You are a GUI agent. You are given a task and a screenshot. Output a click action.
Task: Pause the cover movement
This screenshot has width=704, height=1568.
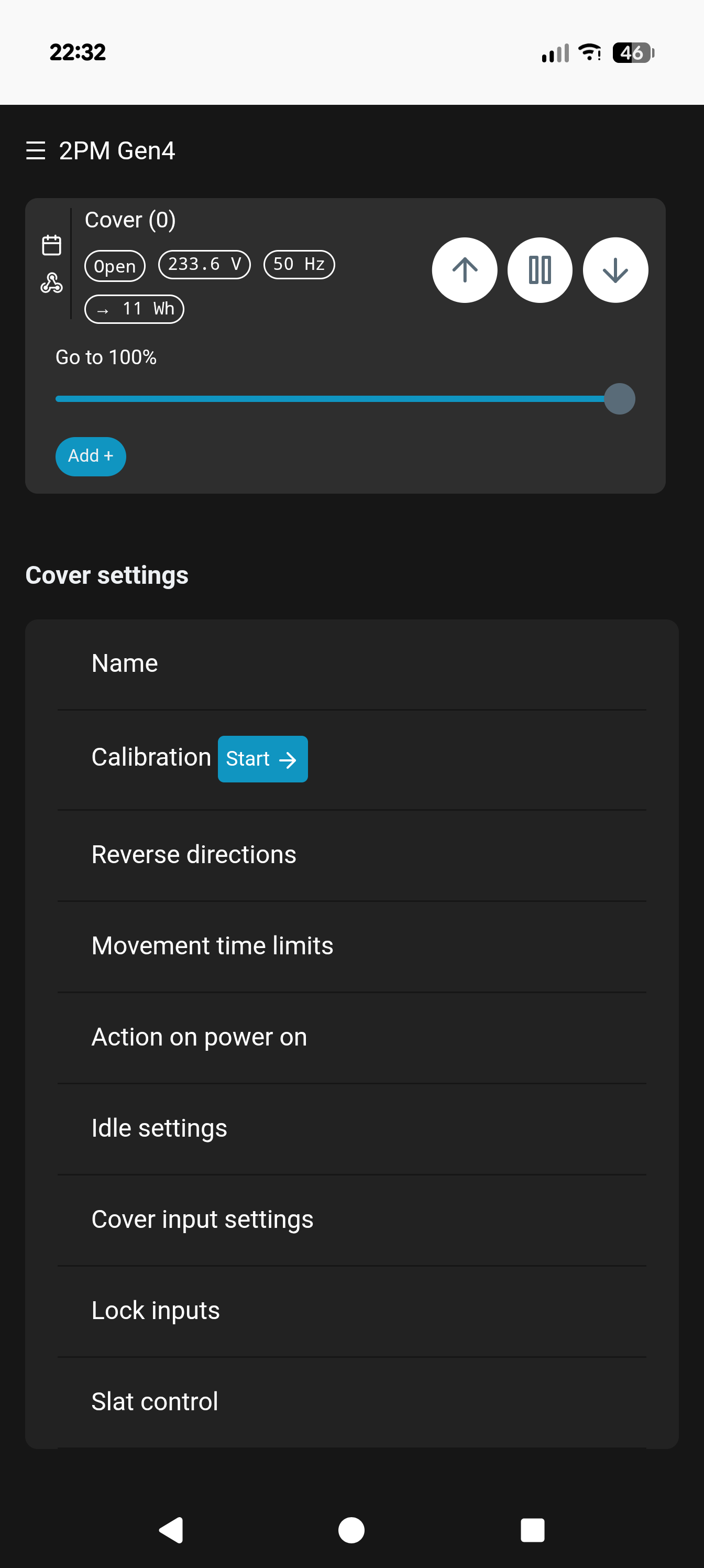(540, 270)
